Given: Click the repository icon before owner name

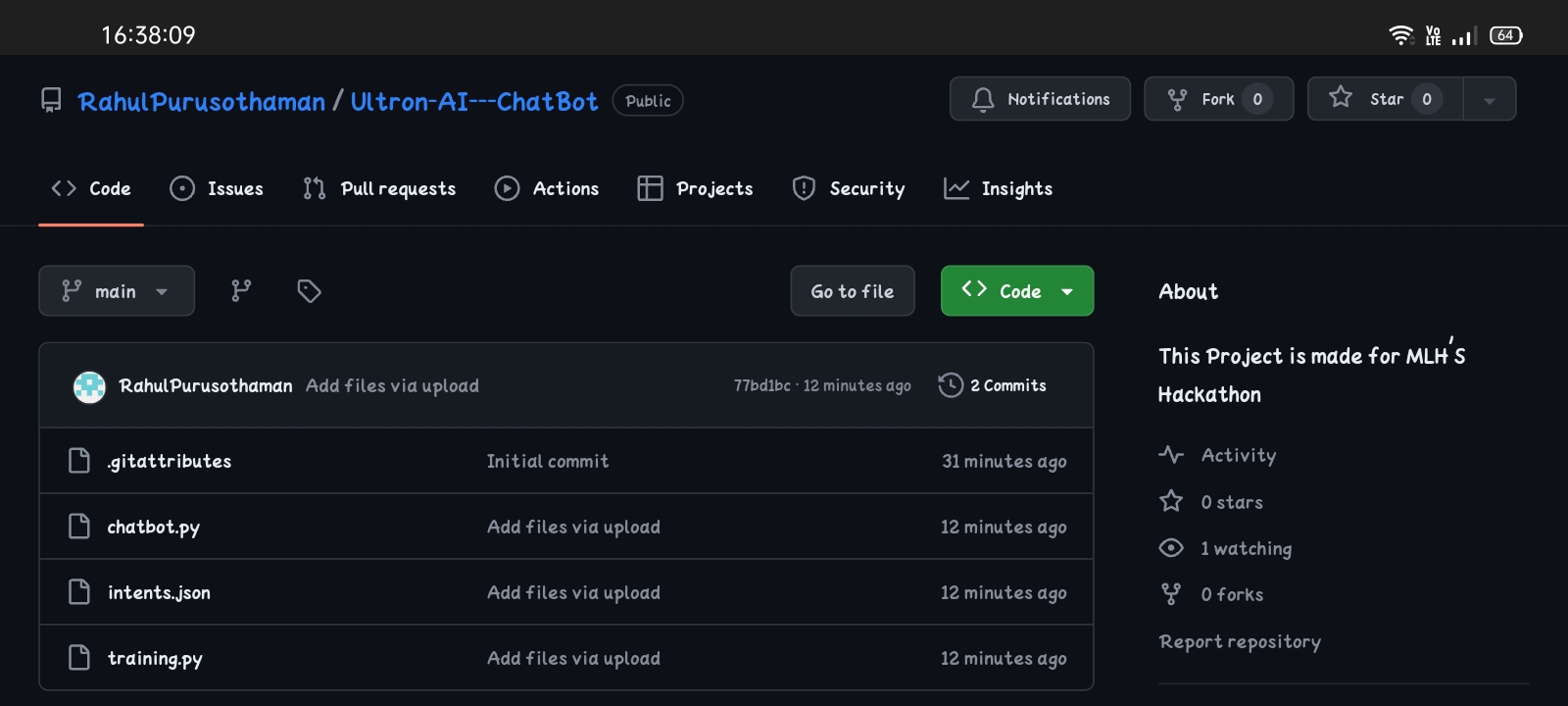Looking at the screenshot, I should pyautogui.click(x=51, y=100).
